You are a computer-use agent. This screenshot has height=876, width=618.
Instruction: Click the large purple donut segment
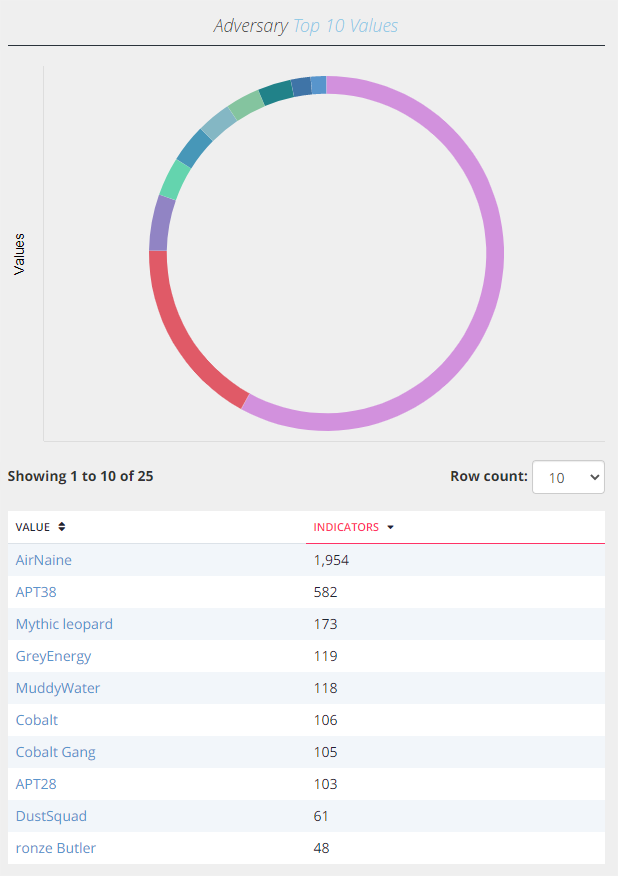(495, 254)
